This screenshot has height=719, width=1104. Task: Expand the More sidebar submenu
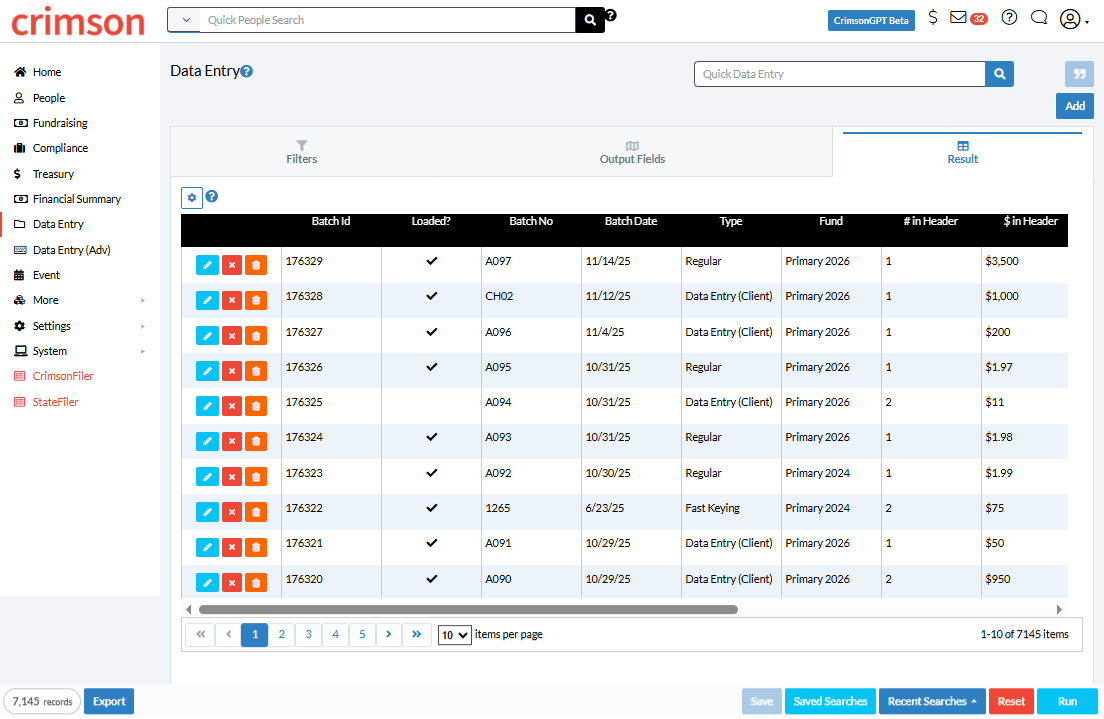pos(79,301)
